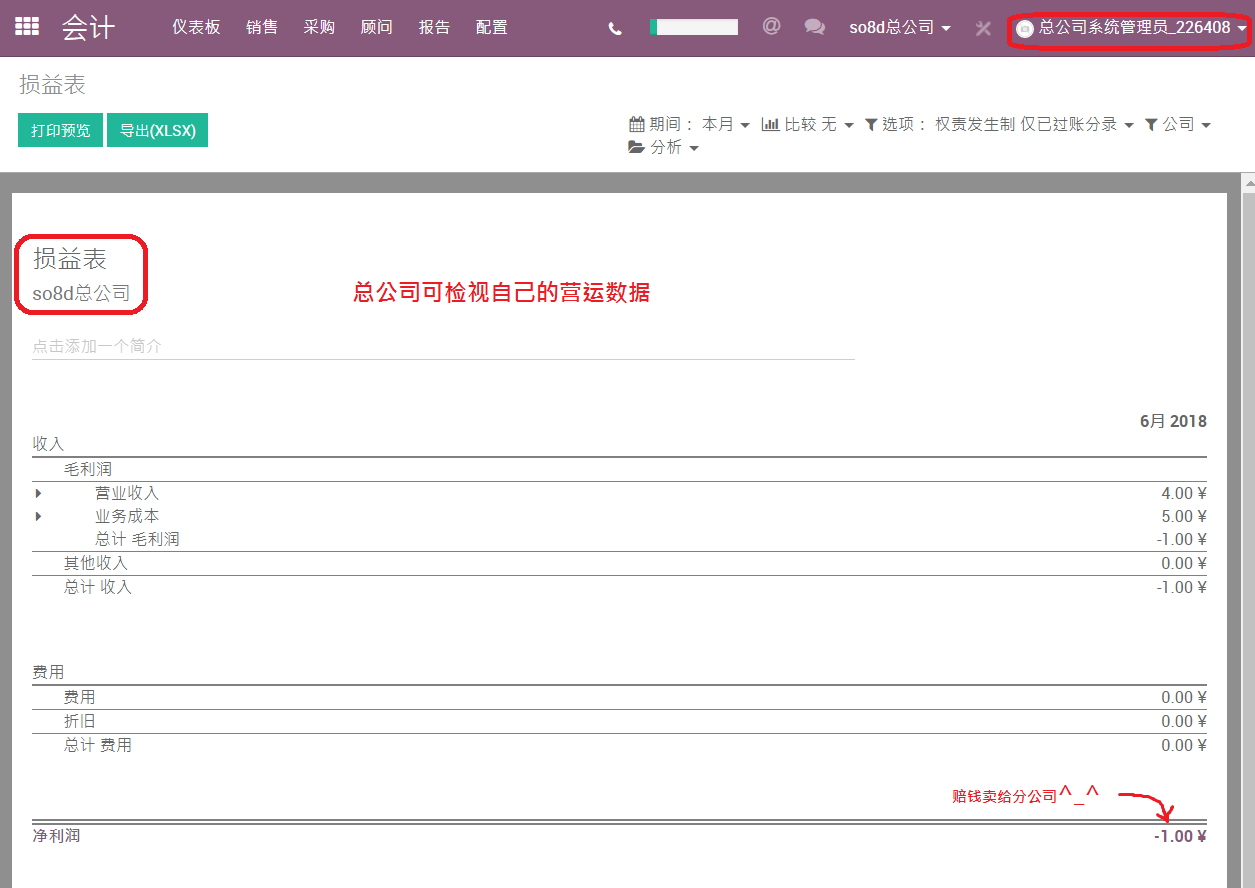Click the filter funnel icon beside 选项
The image size is (1255, 888).
point(871,124)
